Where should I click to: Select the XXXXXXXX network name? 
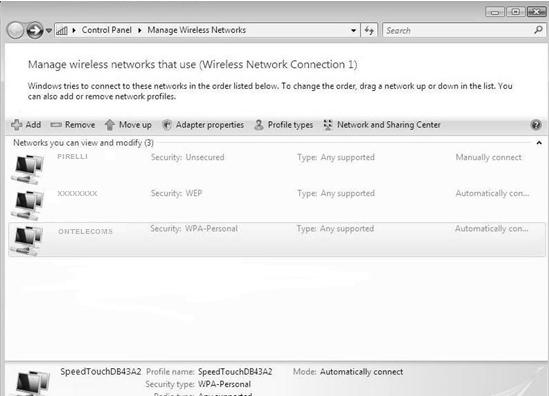77,193
